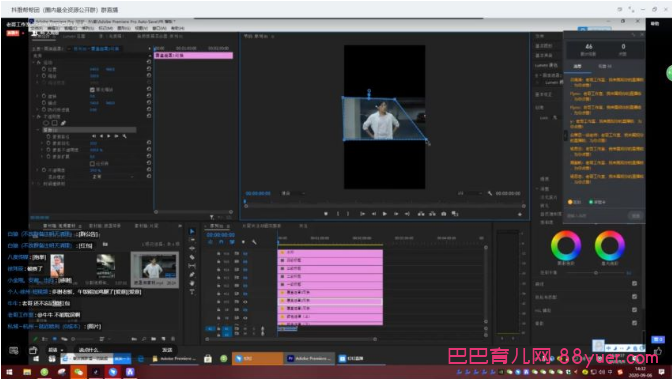Select the Type tool
Screen dimensions: 672x379
(x=192, y=292)
